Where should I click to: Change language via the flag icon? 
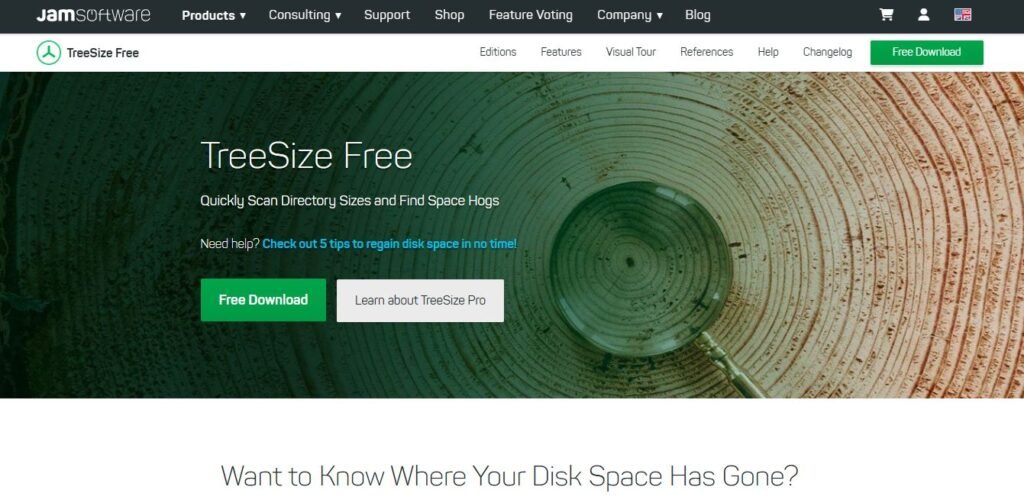click(963, 14)
